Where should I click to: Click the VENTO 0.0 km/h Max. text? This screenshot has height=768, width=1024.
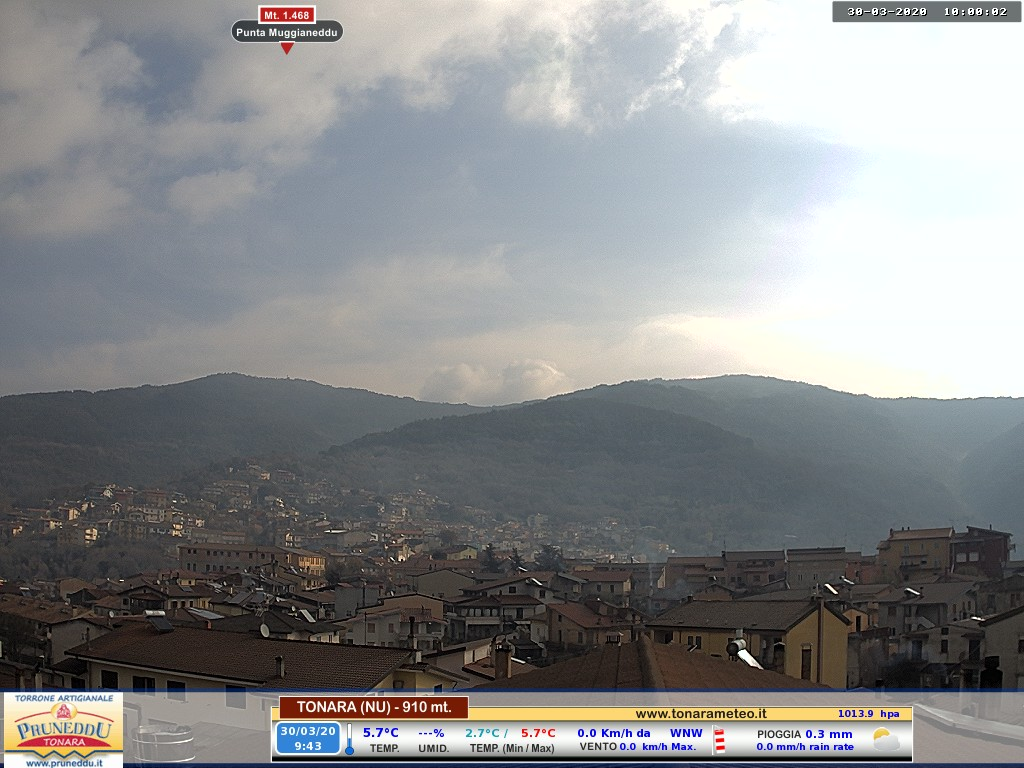(x=638, y=746)
